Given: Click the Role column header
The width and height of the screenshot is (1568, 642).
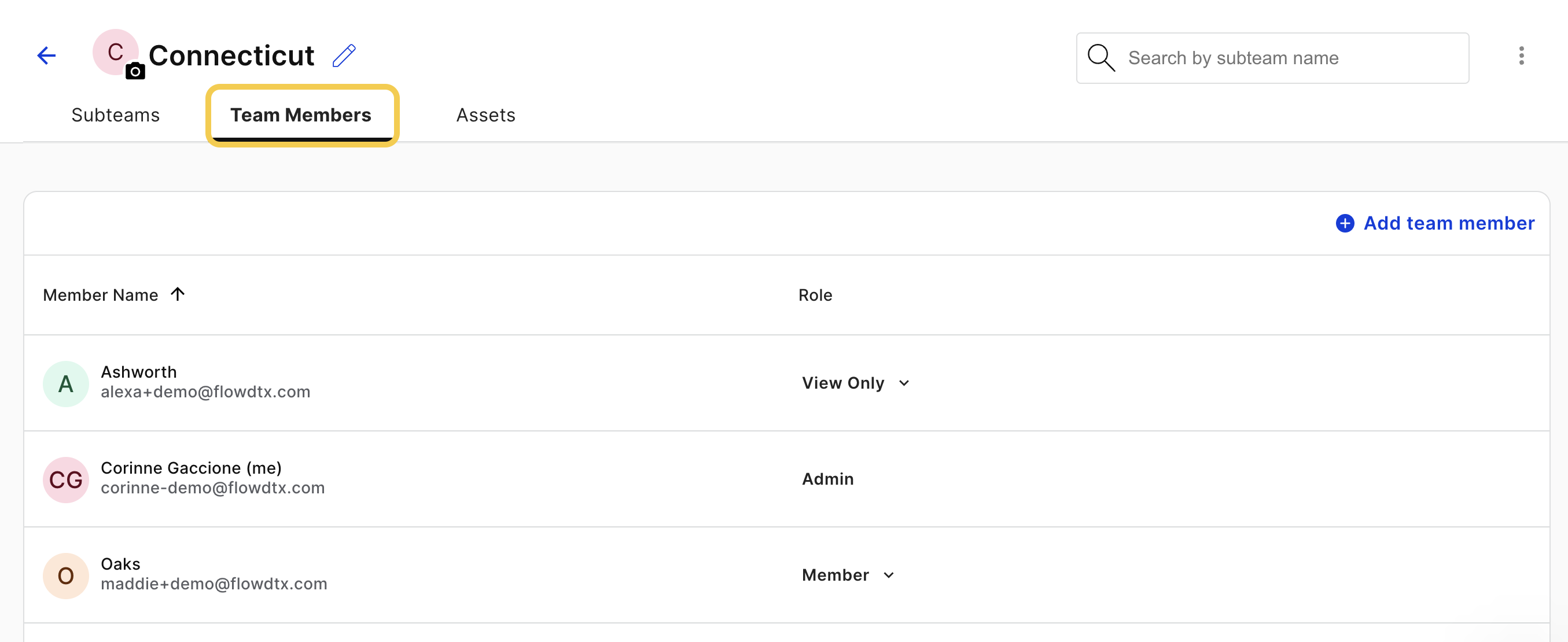Looking at the screenshot, I should [x=815, y=294].
